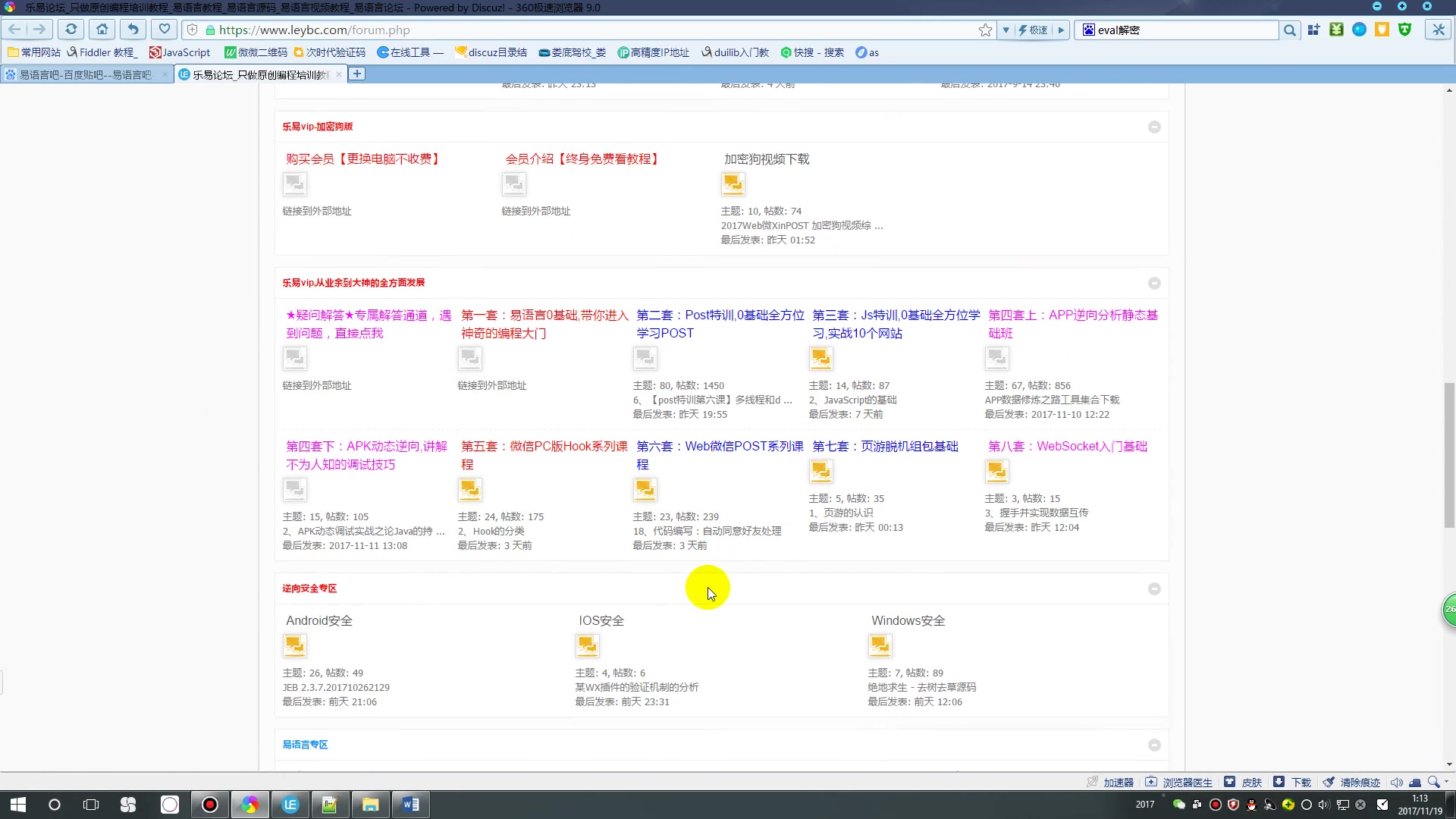Click forum icon under 第七套 页游脱机组包基础
Image resolution: width=1456 pixels, height=819 pixels.
[821, 471]
